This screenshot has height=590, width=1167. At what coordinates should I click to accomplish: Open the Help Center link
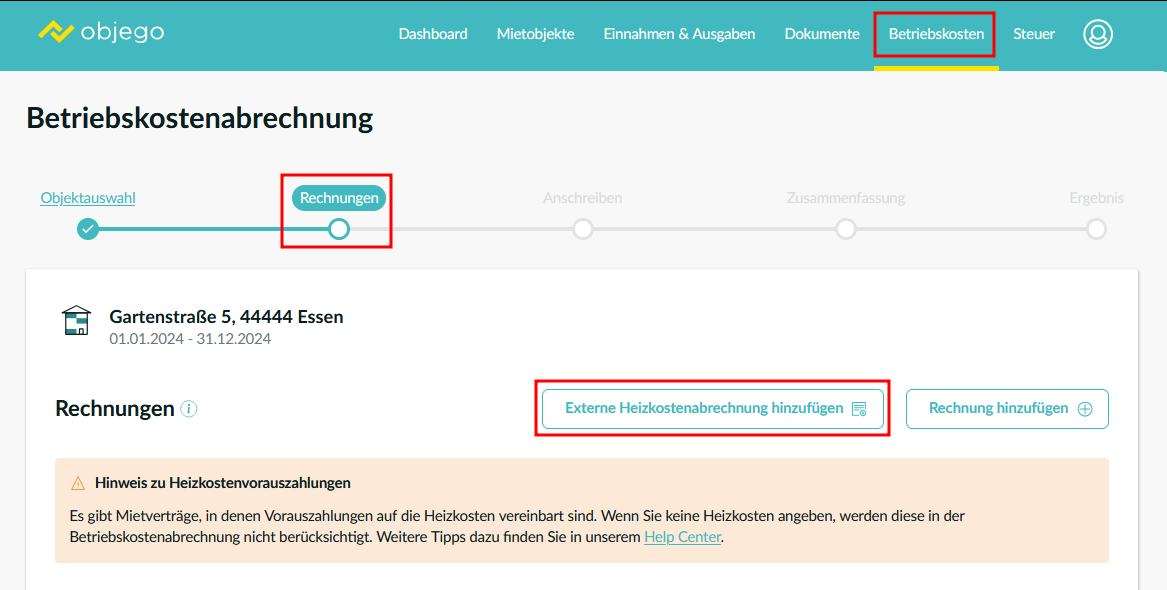point(682,536)
